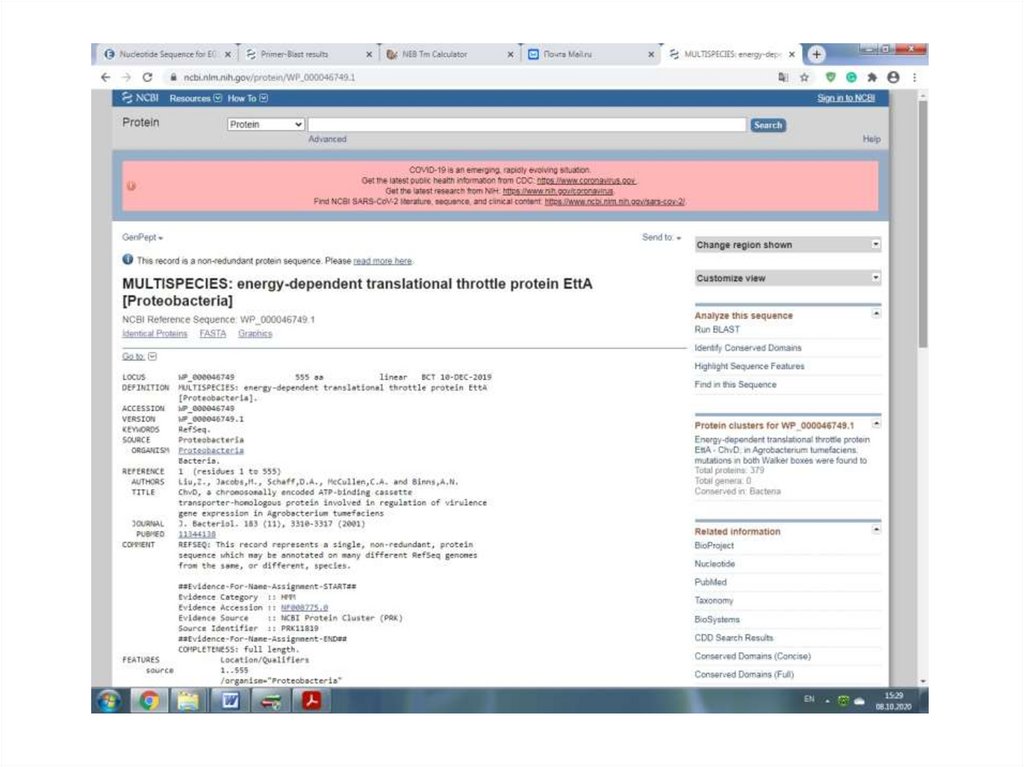Screen dimensions: 1024x767
Task: Click the NCBI logo
Action: pyautogui.click(x=140, y=98)
